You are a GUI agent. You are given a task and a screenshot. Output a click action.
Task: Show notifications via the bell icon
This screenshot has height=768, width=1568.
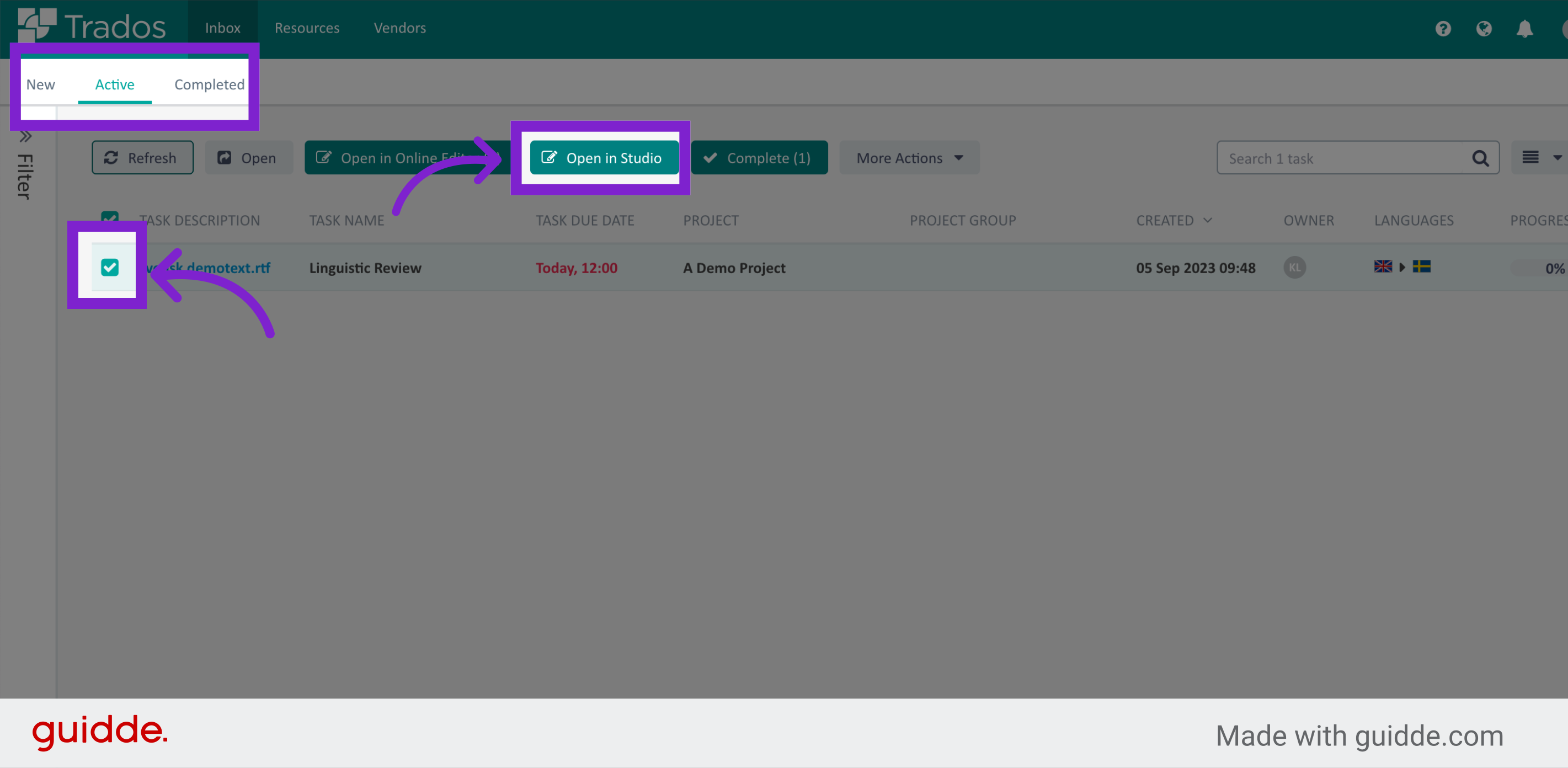point(1525,29)
